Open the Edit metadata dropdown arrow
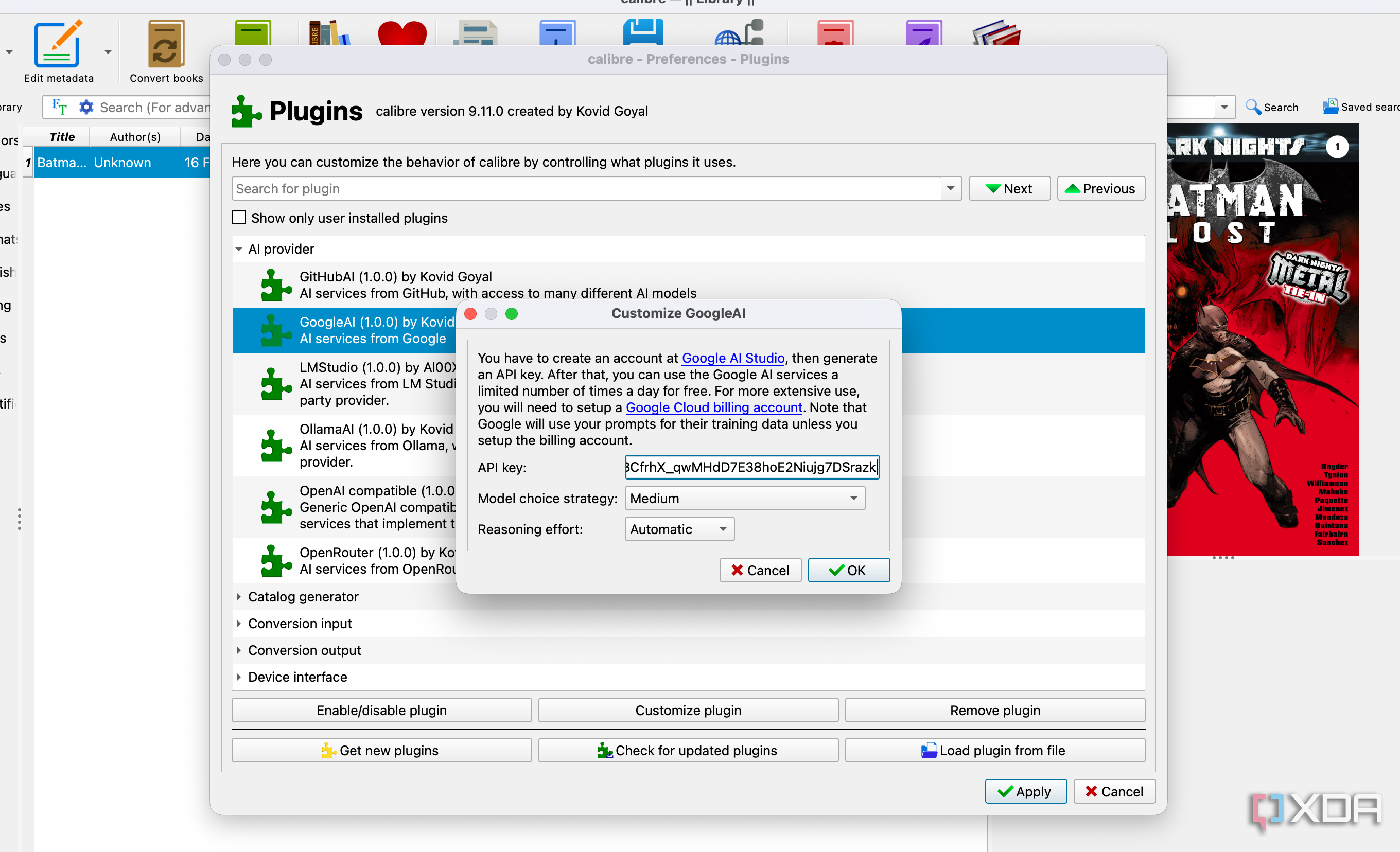Viewport: 1400px width, 852px height. [x=108, y=51]
